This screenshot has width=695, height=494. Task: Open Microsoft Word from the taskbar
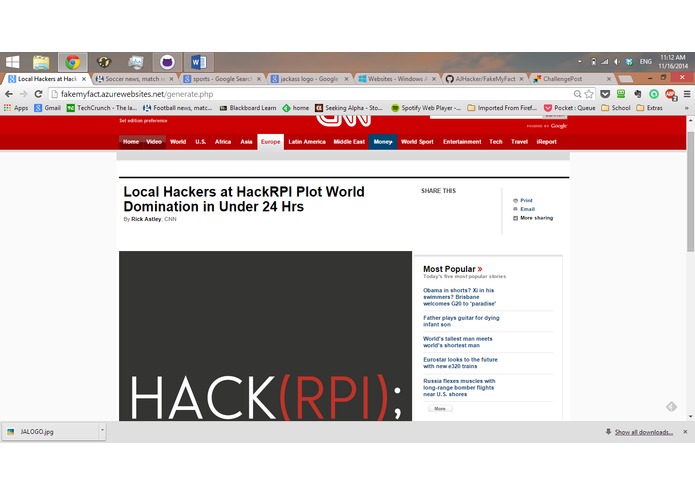(x=199, y=62)
